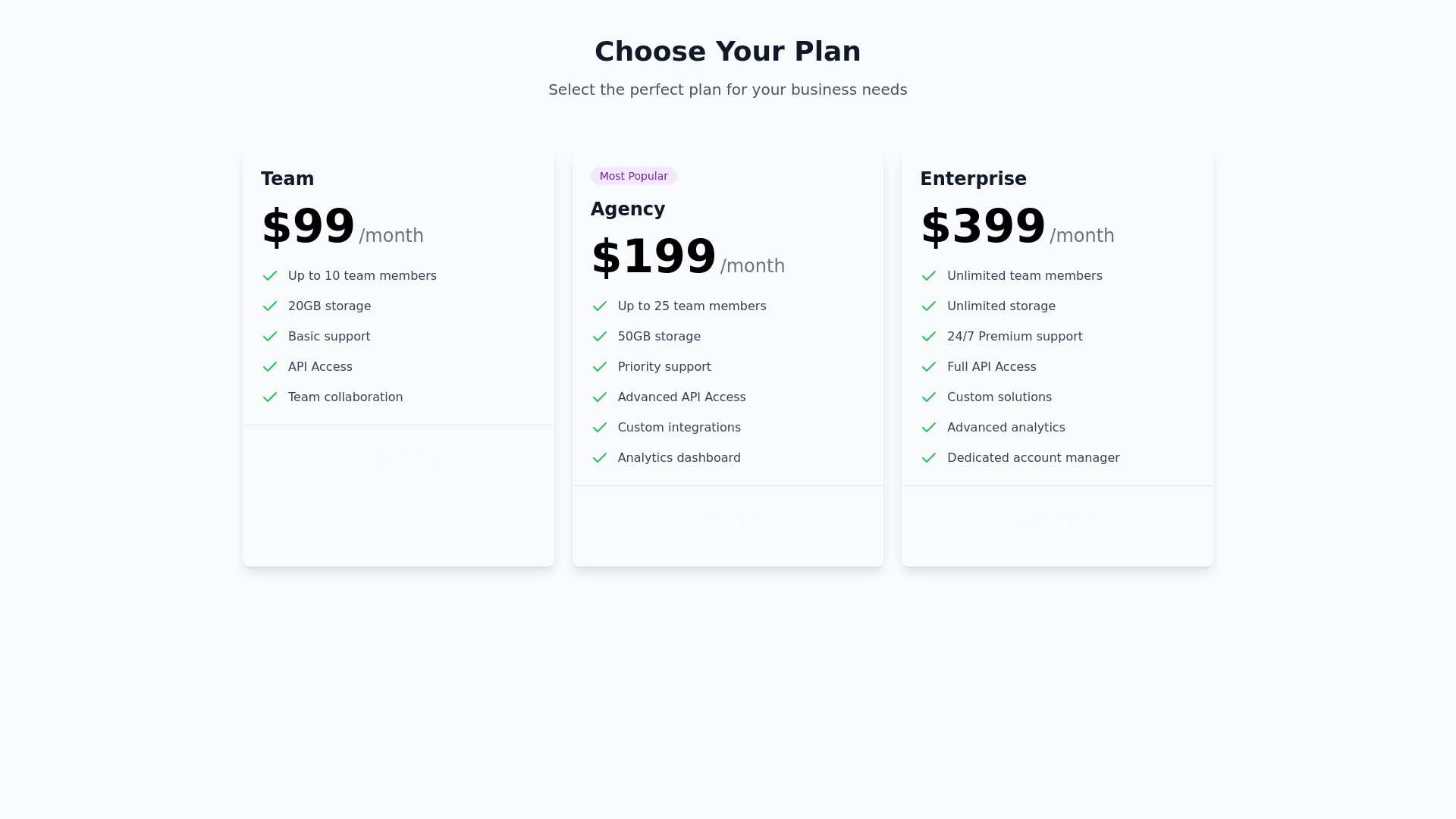Click the Choose Your Plan heading

point(728,52)
